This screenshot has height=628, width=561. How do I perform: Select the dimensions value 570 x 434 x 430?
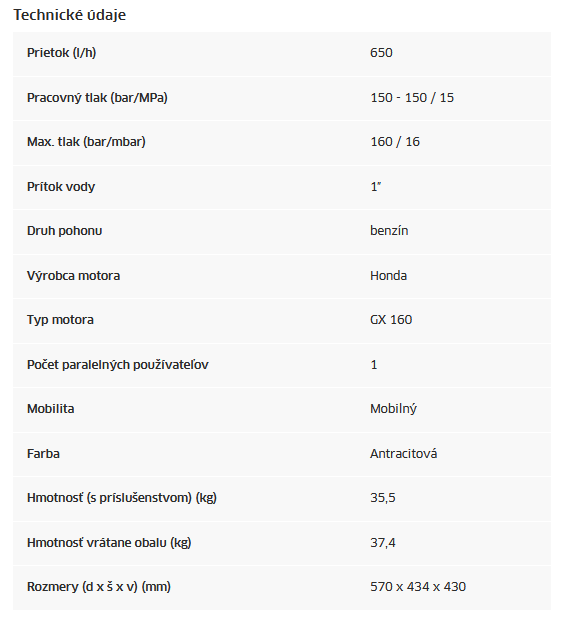[x=418, y=587]
